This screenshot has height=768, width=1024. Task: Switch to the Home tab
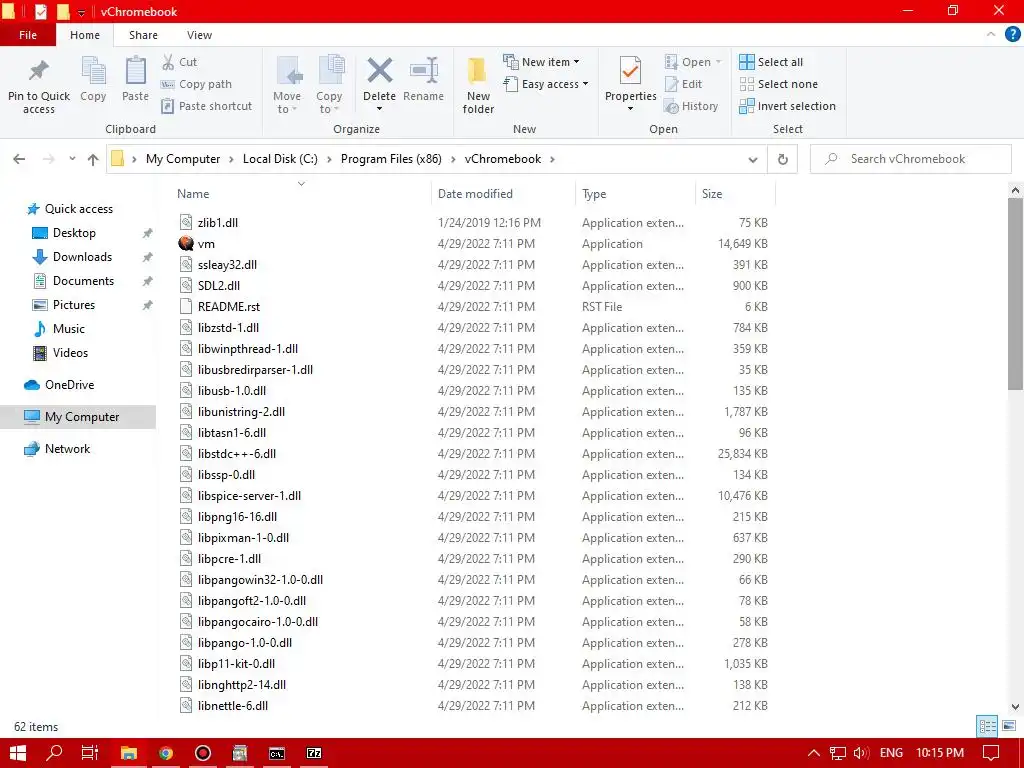tap(85, 35)
